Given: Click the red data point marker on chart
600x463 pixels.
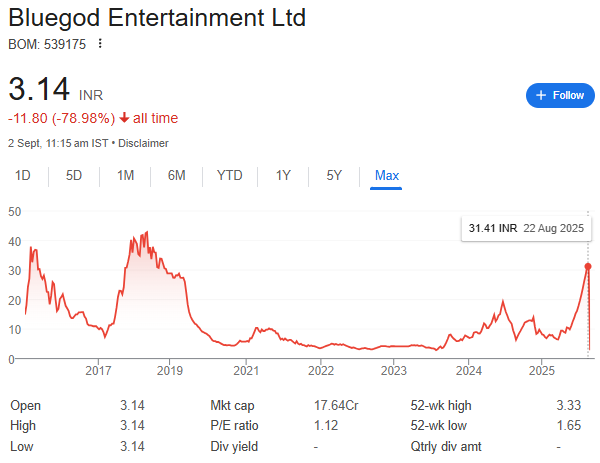Looking at the screenshot, I should pos(589,266).
